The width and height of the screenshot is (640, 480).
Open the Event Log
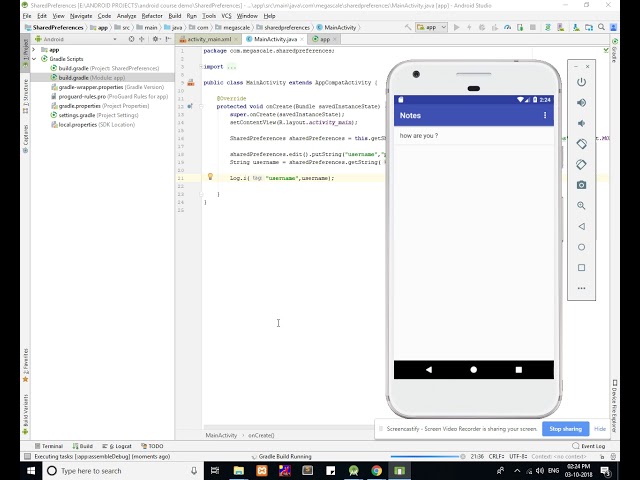(589, 446)
